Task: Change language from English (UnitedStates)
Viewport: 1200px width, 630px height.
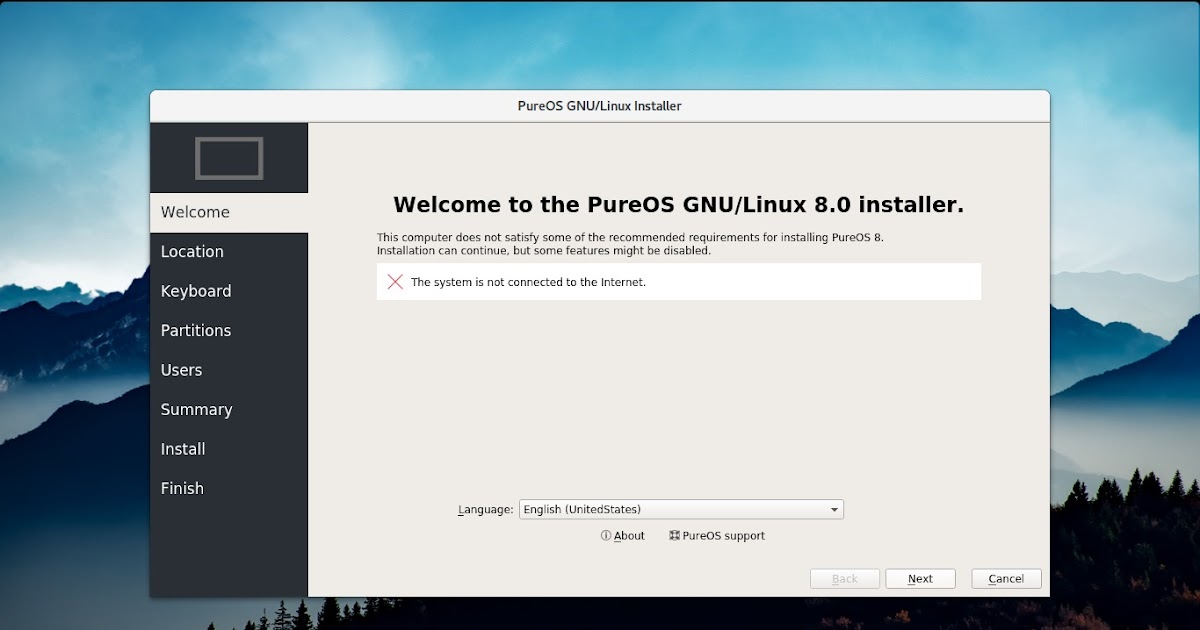Action: [x=680, y=509]
